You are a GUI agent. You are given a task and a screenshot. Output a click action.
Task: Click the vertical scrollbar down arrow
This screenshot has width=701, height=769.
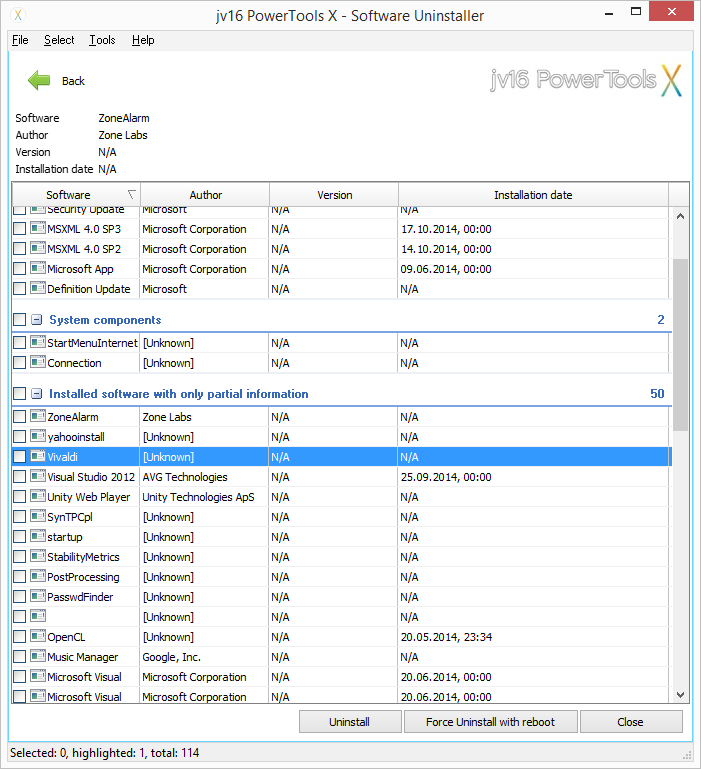coord(680,695)
